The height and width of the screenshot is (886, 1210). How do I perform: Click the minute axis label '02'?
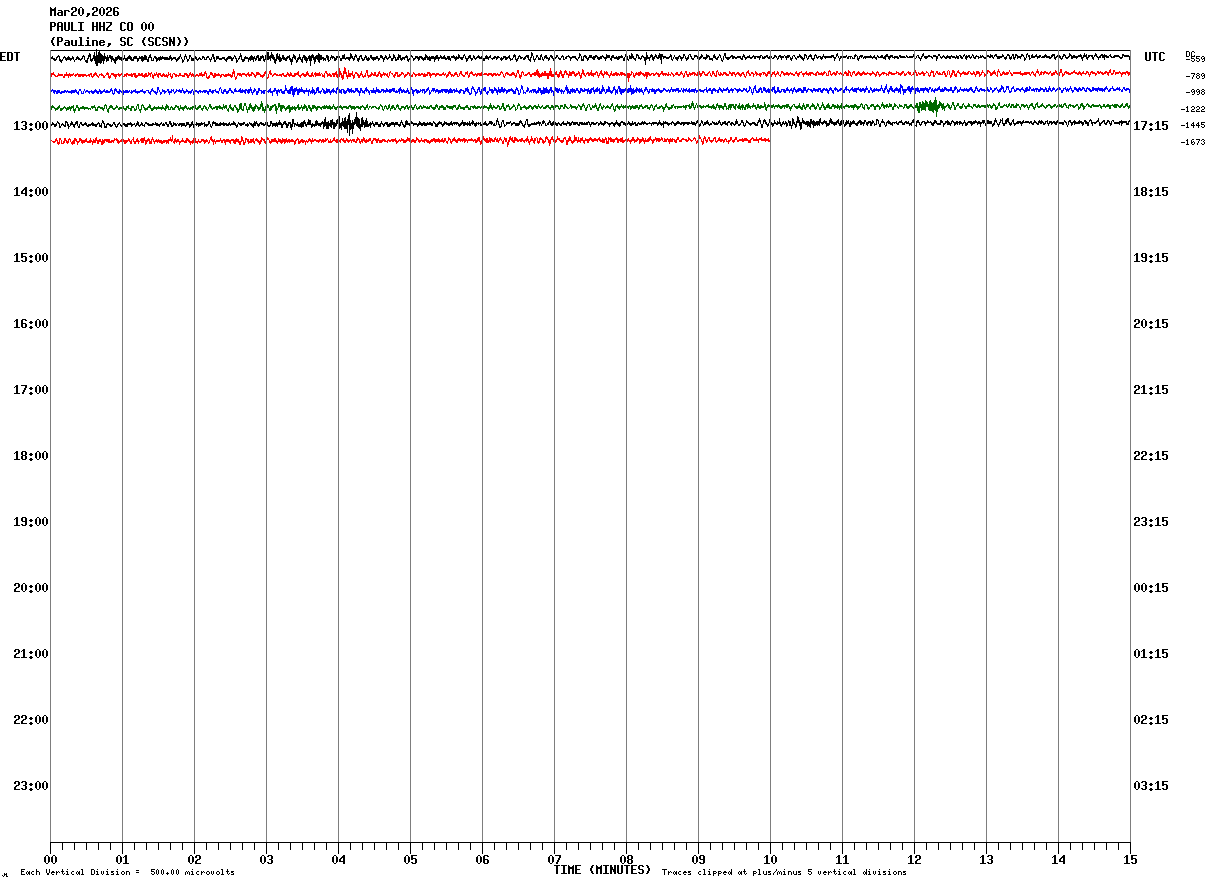pos(194,860)
